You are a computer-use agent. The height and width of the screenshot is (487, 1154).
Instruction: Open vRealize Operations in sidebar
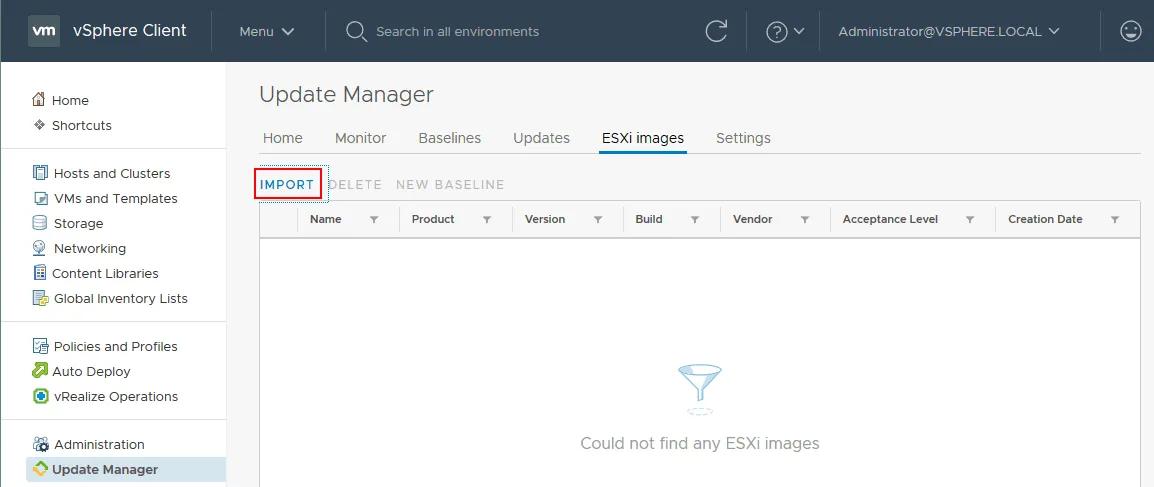(116, 397)
